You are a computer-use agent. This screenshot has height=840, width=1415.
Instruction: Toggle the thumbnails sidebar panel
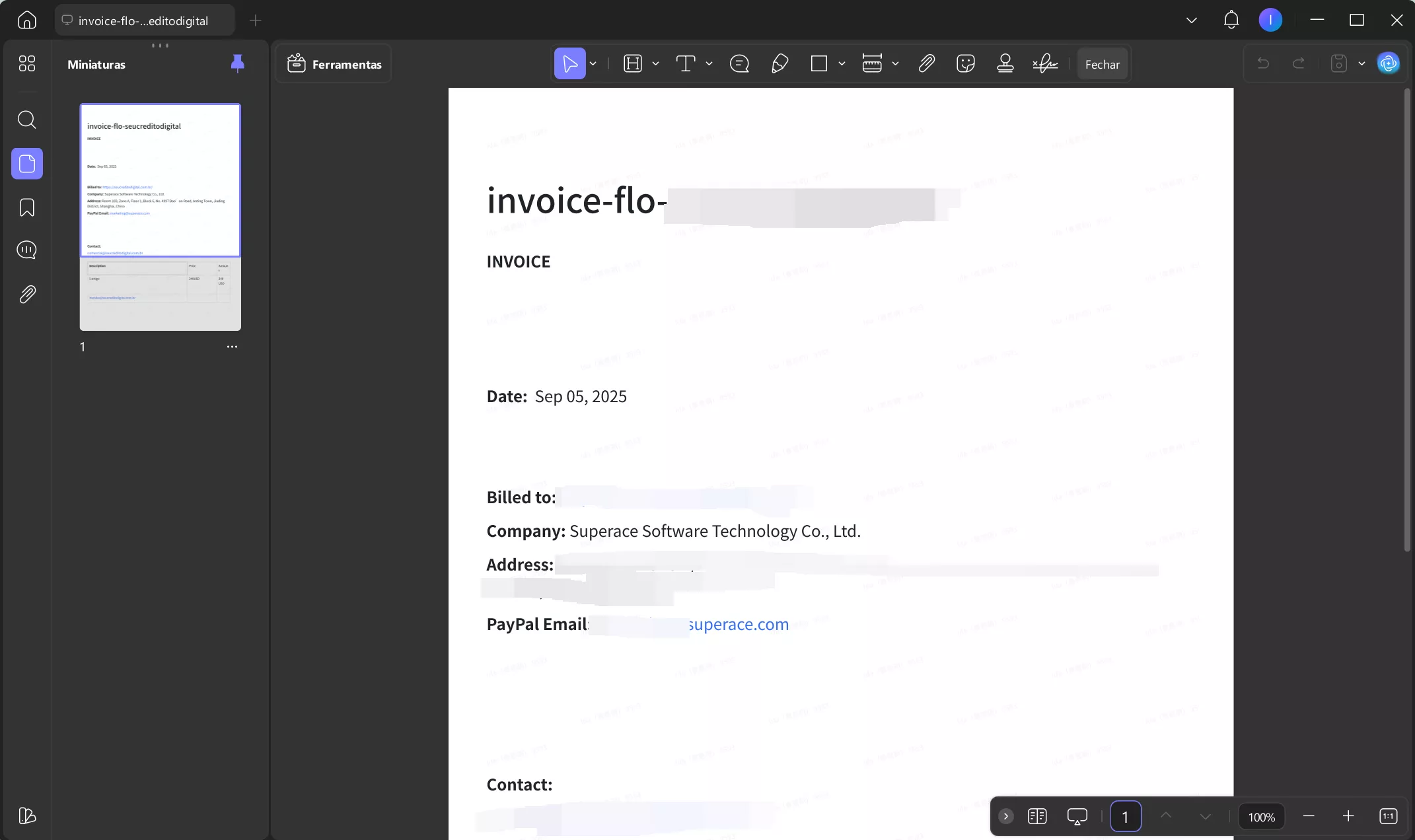coord(27,164)
